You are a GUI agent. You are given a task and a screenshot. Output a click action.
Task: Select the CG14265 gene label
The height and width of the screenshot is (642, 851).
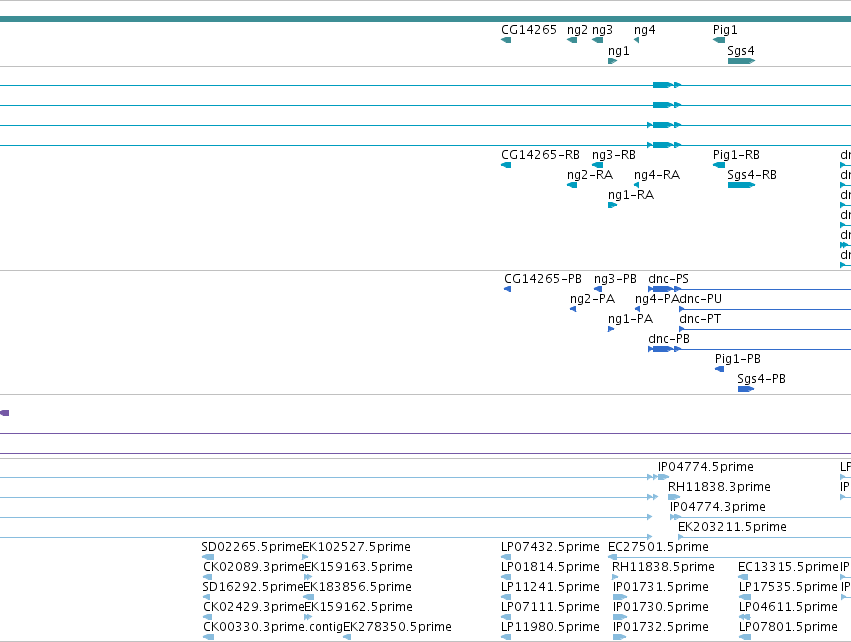tap(529, 30)
